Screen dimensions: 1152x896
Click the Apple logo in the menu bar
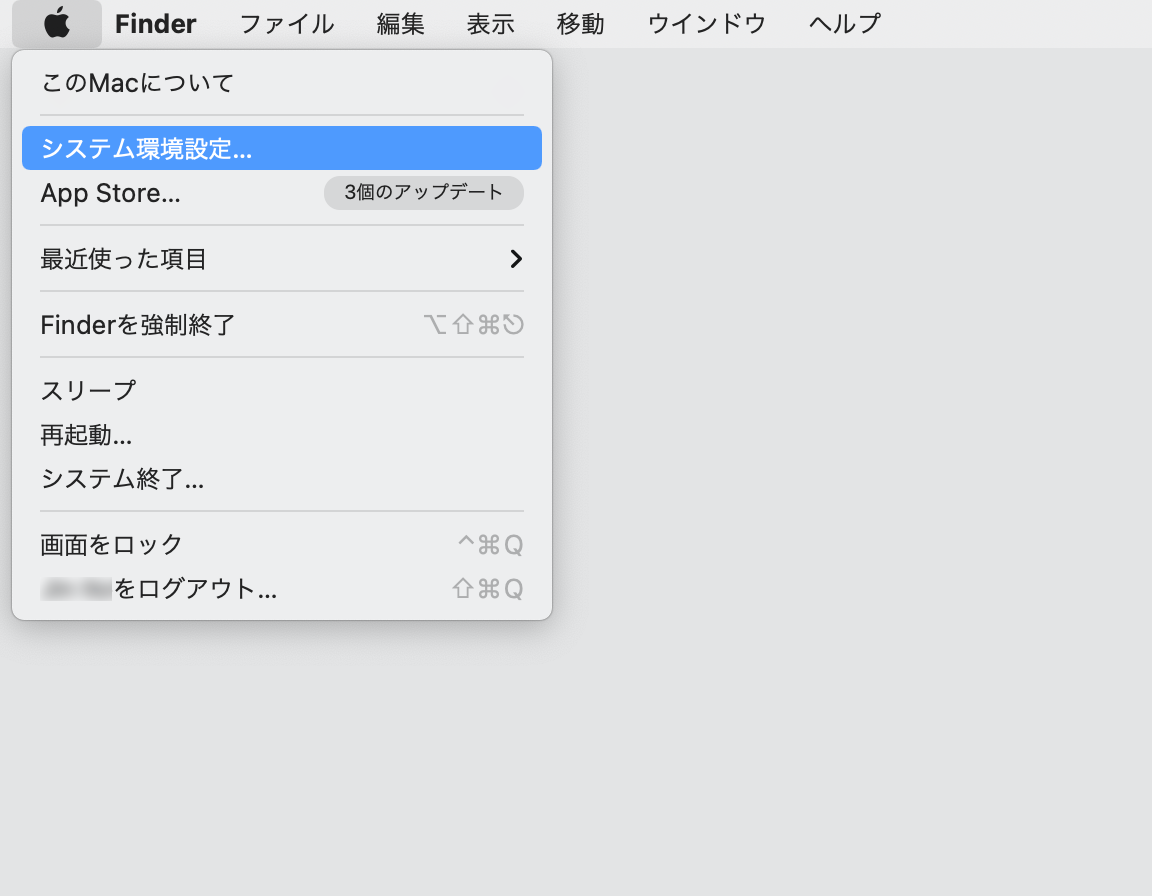coord(57,23)
